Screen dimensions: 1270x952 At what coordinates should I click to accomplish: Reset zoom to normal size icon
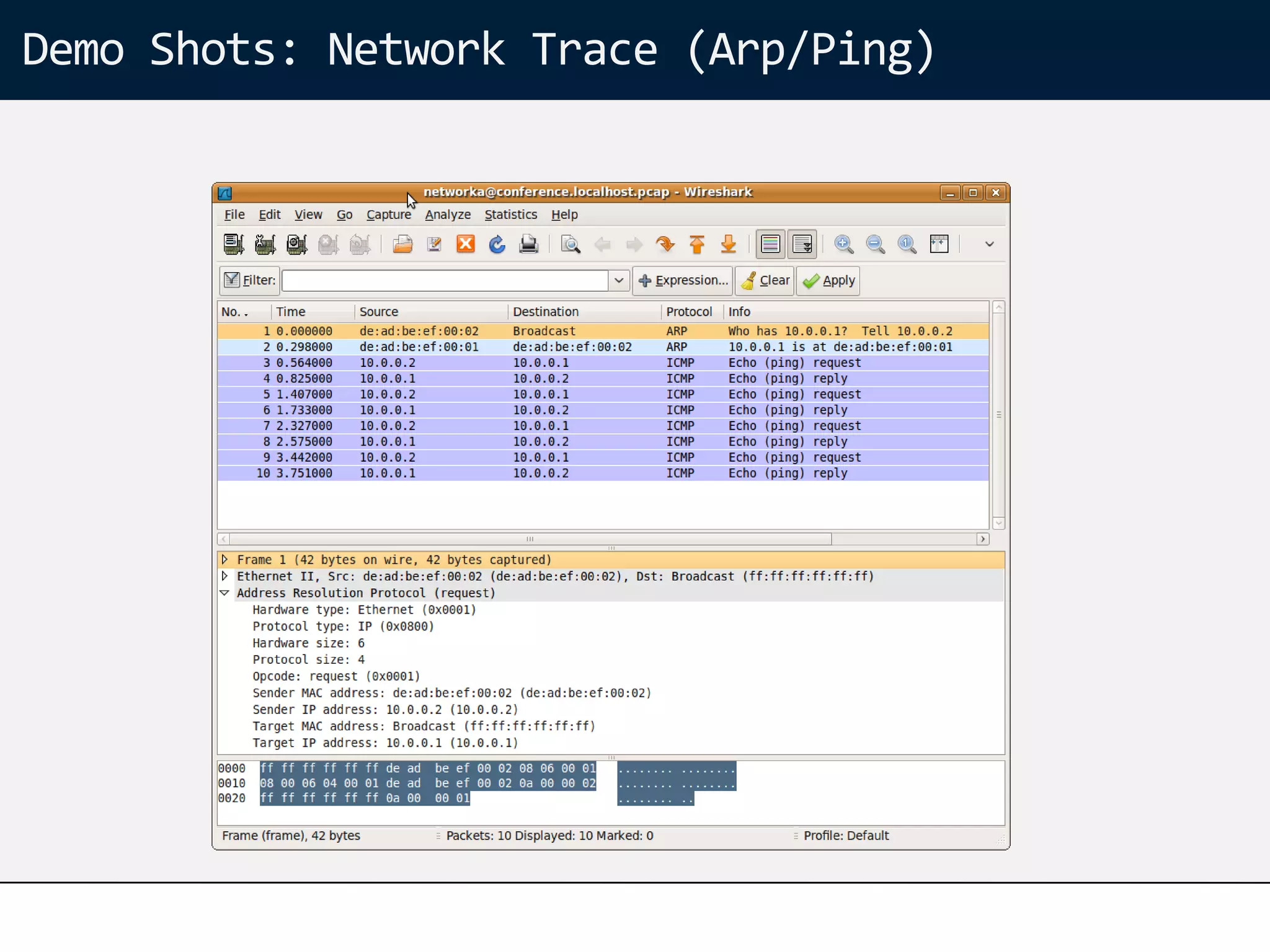tap(907, 244)
